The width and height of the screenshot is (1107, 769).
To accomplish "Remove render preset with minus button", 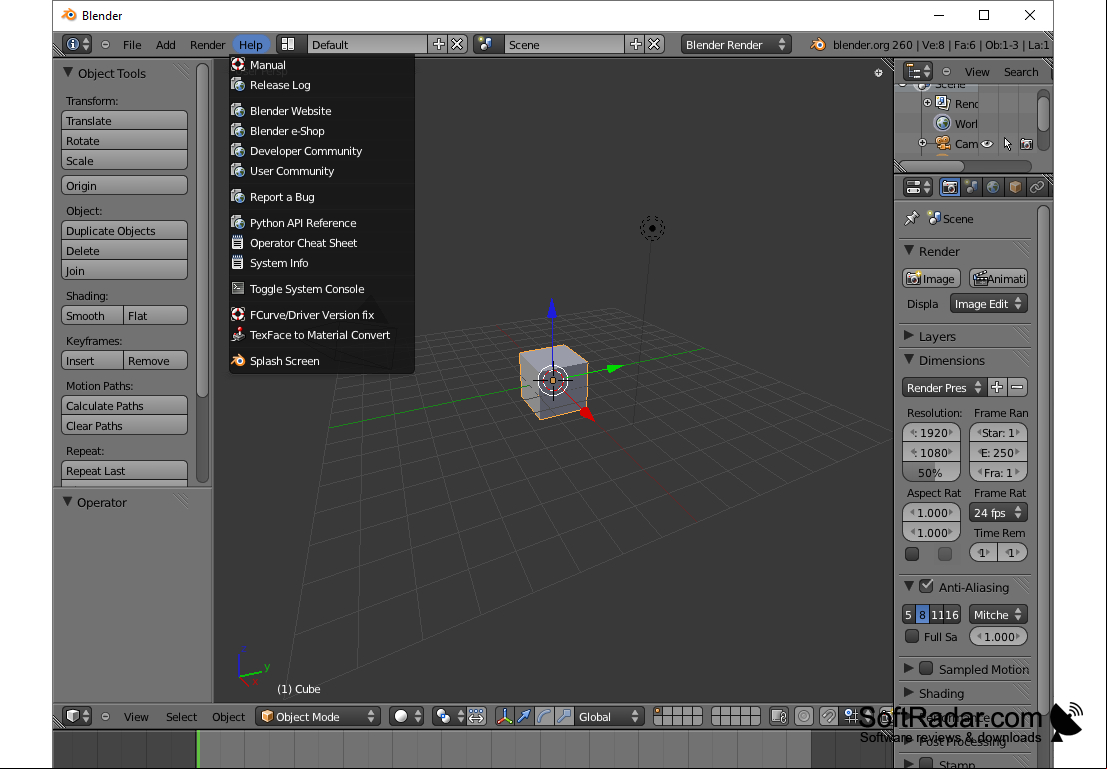I will coord(1017,387).
